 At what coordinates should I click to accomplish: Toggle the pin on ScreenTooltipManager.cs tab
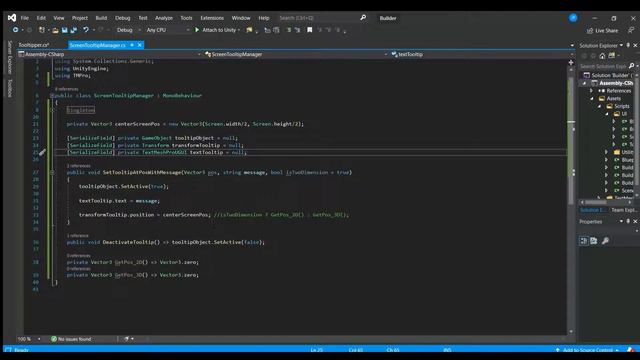point(132,45)
